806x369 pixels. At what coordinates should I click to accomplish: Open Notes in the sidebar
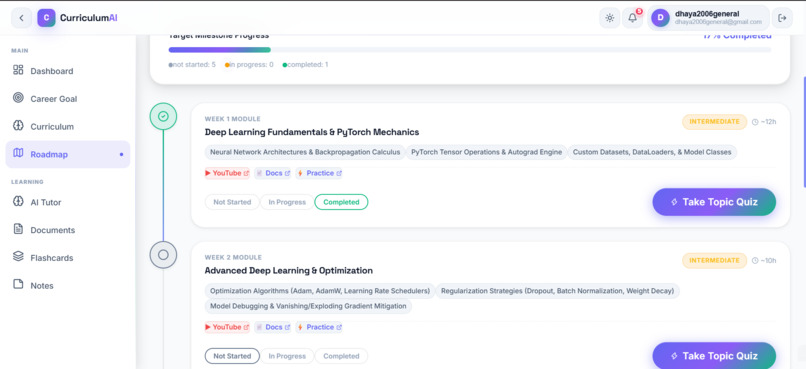[67, 286]
